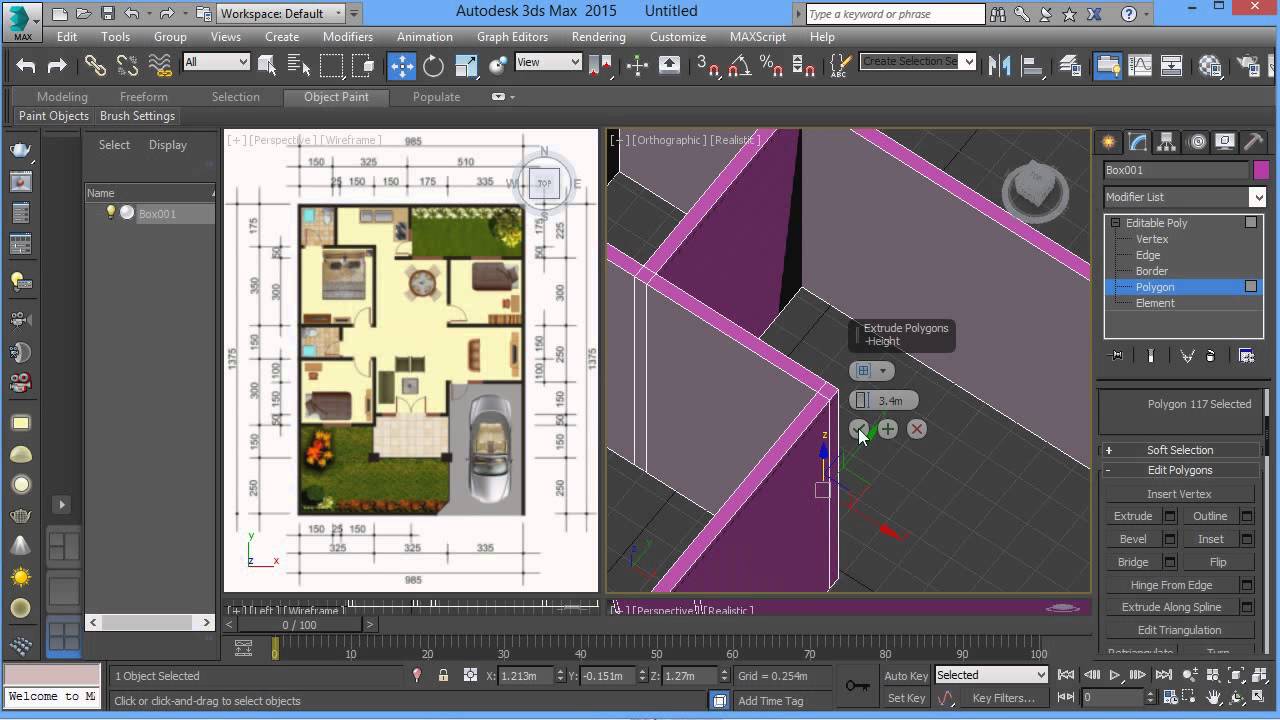1280x720 pixels.
Task: Click the time slider 0 / 100 handle
Action: coord(299,625)
